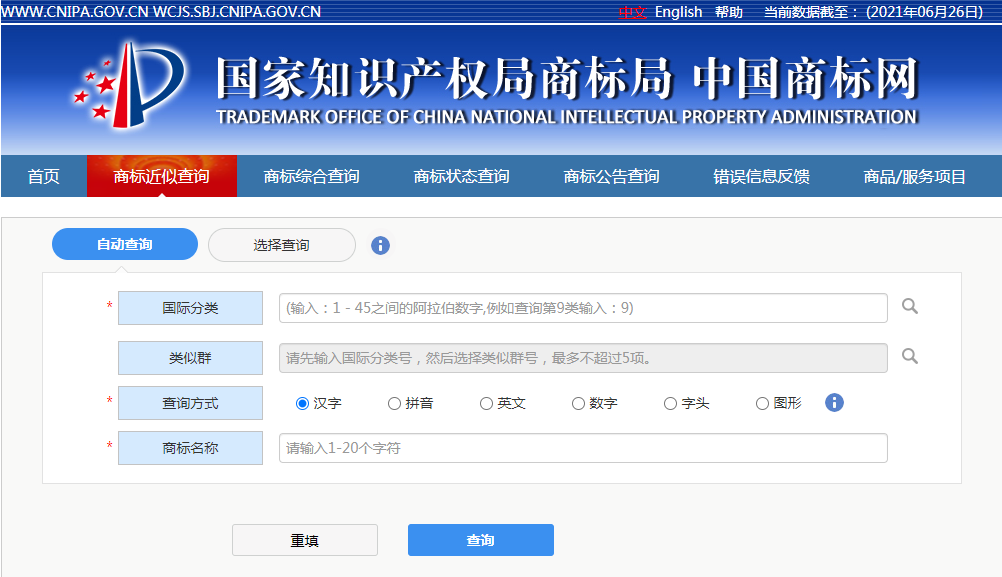
Task: Go to the 首页 homepage tab
Action: point(42,175)
